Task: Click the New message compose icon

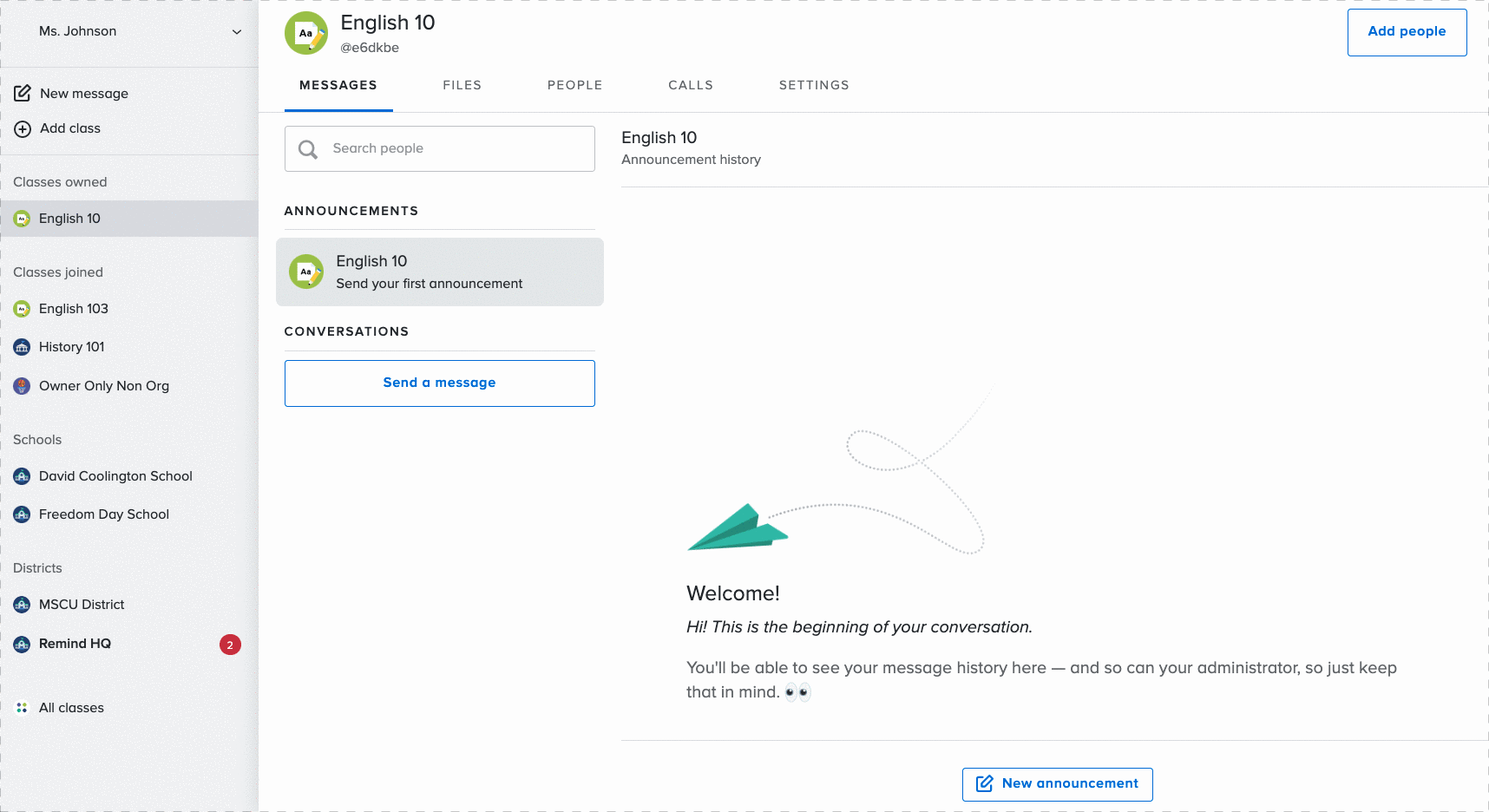Action: click(x=23, y=93)
